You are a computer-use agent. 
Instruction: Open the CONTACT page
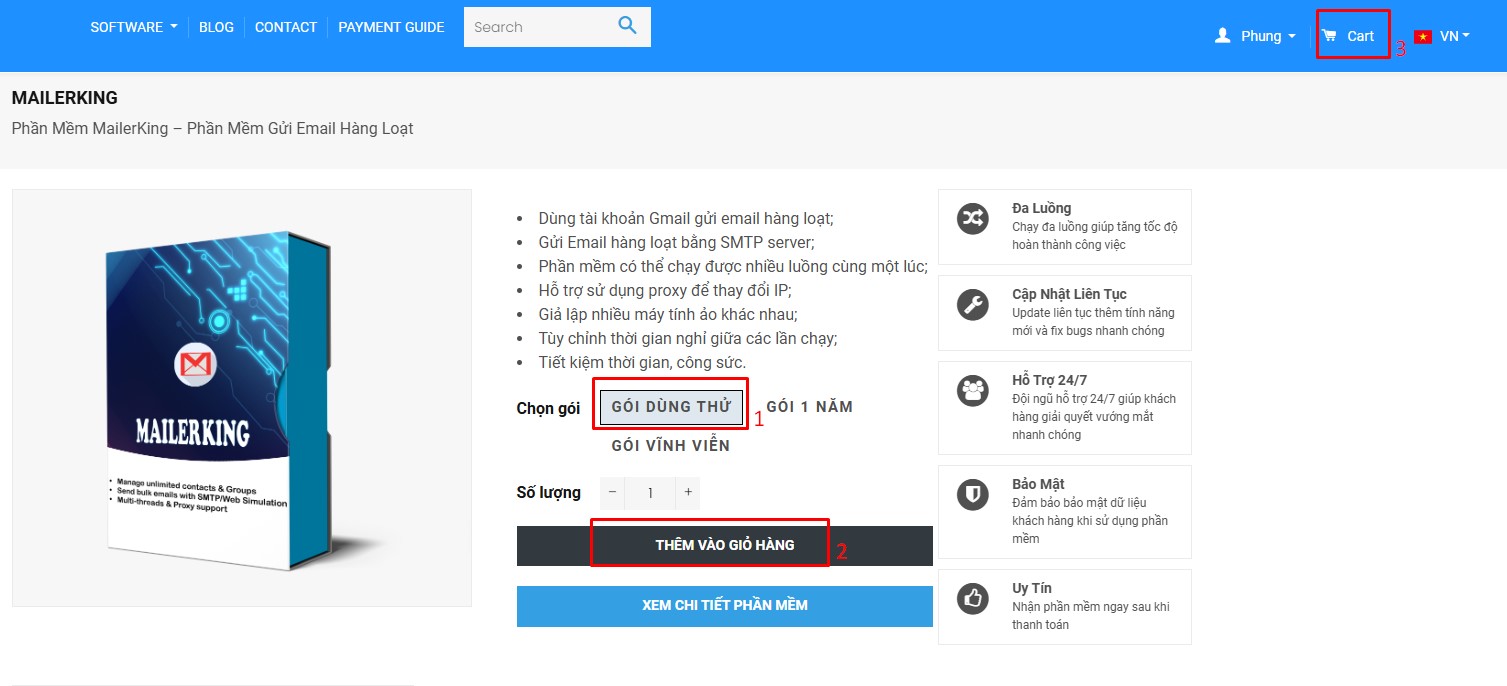(286, 27)
